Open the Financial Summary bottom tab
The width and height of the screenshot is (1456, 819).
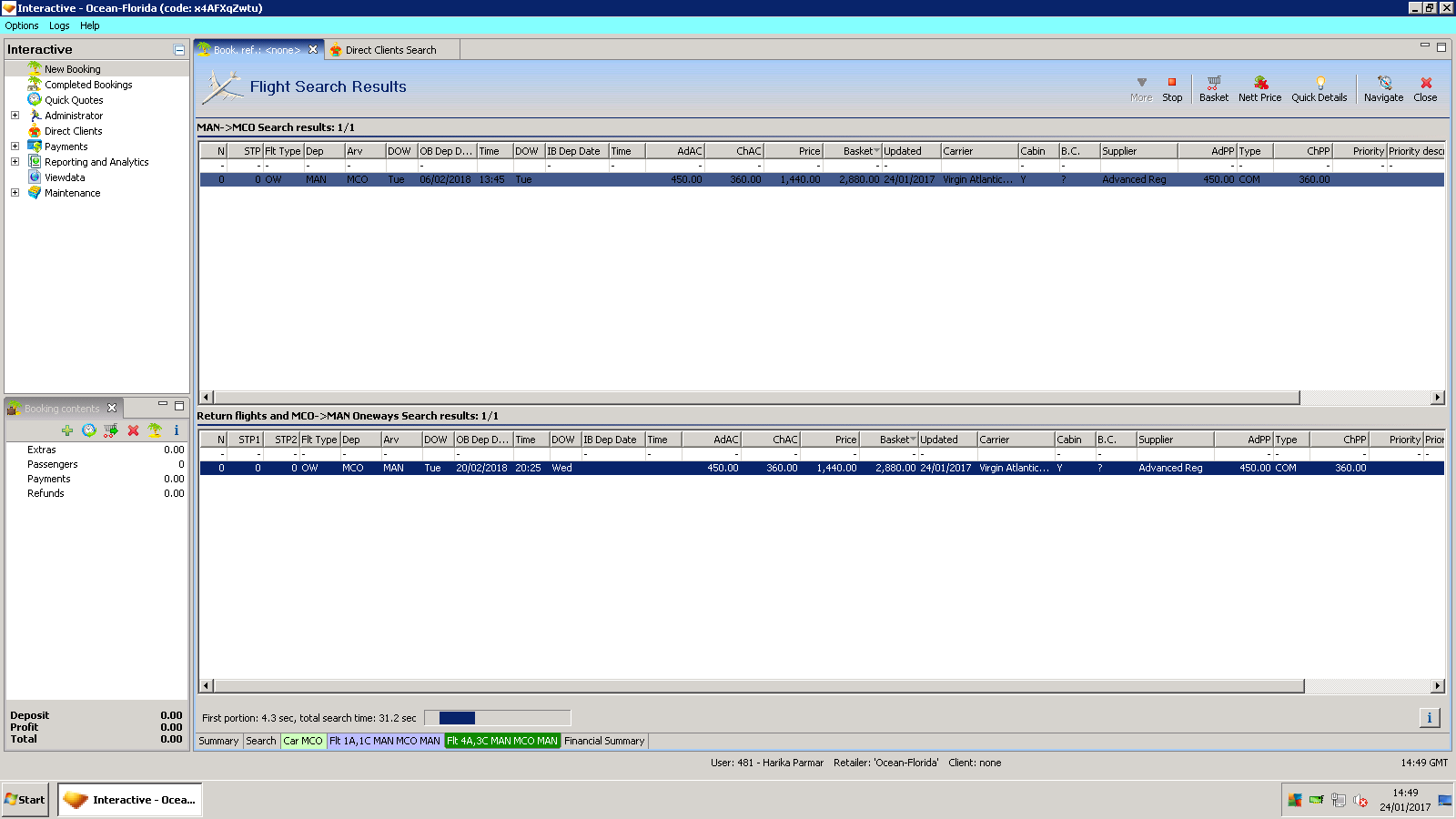tap(604, 741)
